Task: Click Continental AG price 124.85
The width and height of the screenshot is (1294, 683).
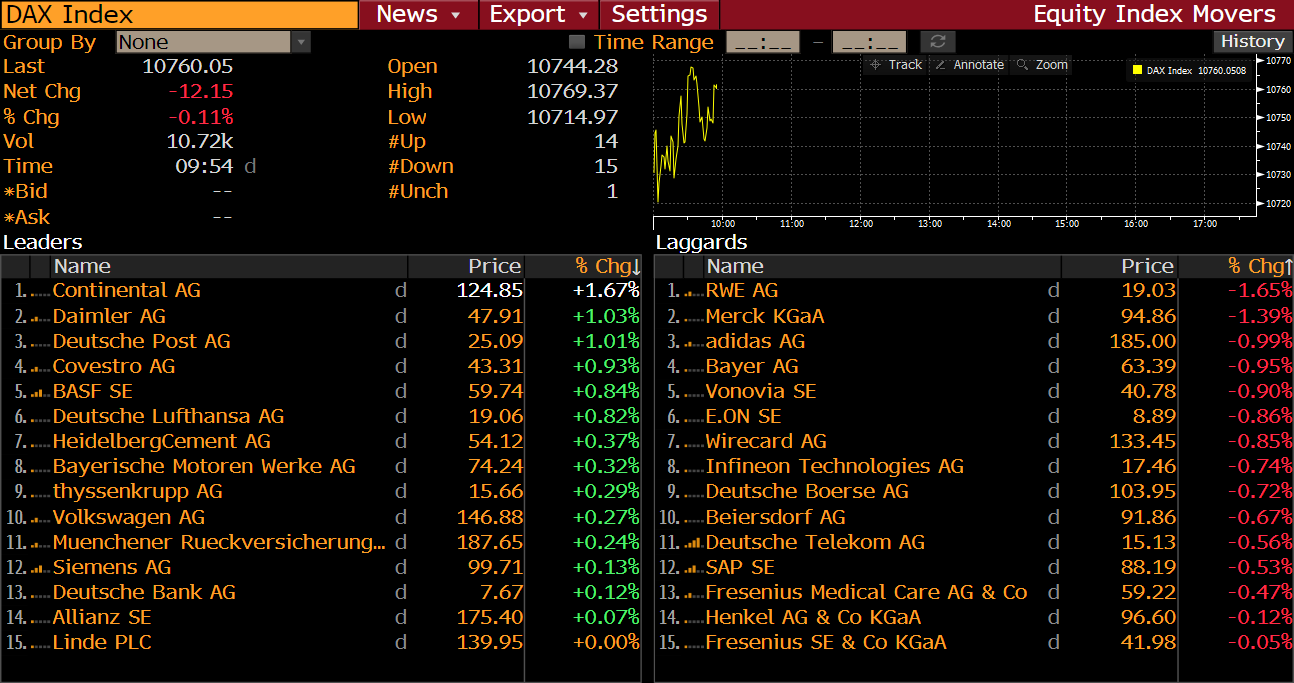Action: [490, 291]
